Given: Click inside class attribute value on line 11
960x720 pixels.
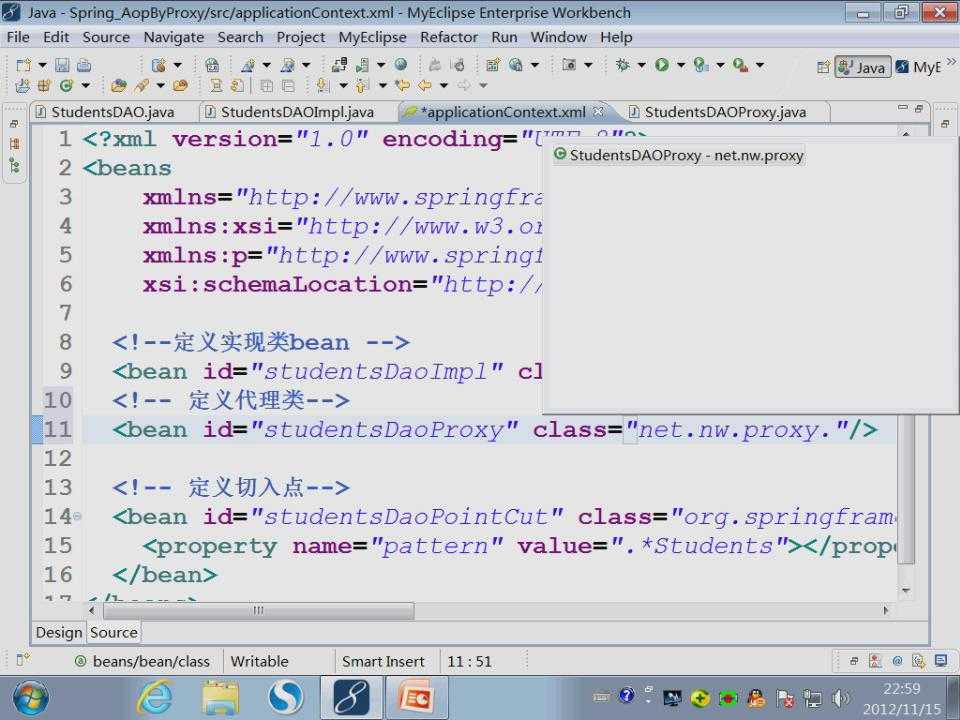Looking at the screenshot, I should [737, 430].
